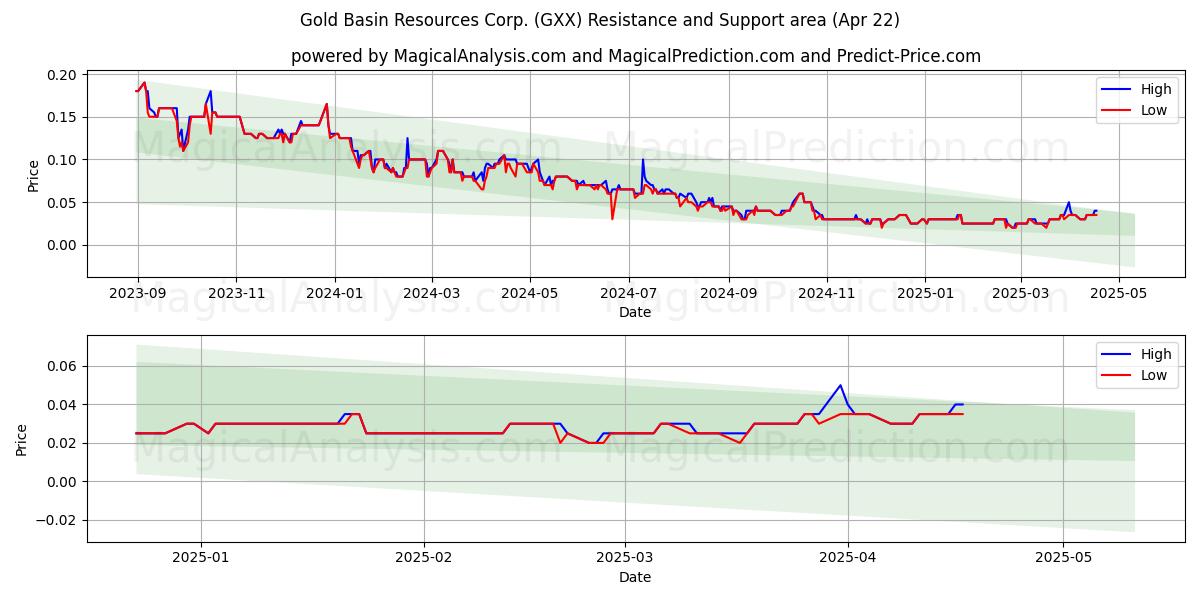Screen dimensions: 1200x600
Task: Click the '0.06' y-axis label
Action: pos(62,367)
